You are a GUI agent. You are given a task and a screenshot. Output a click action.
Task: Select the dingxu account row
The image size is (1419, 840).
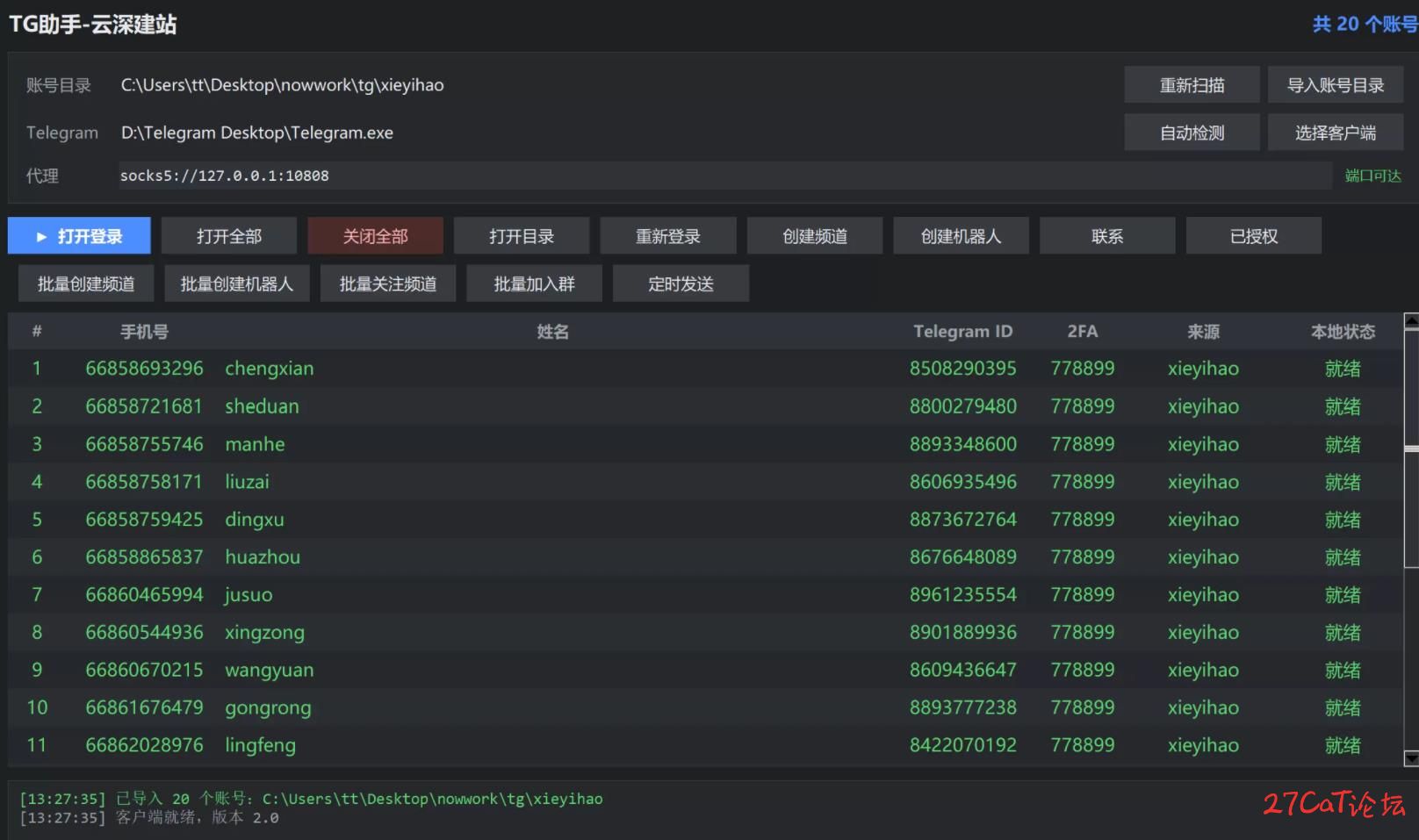click(x=705, y=520)
